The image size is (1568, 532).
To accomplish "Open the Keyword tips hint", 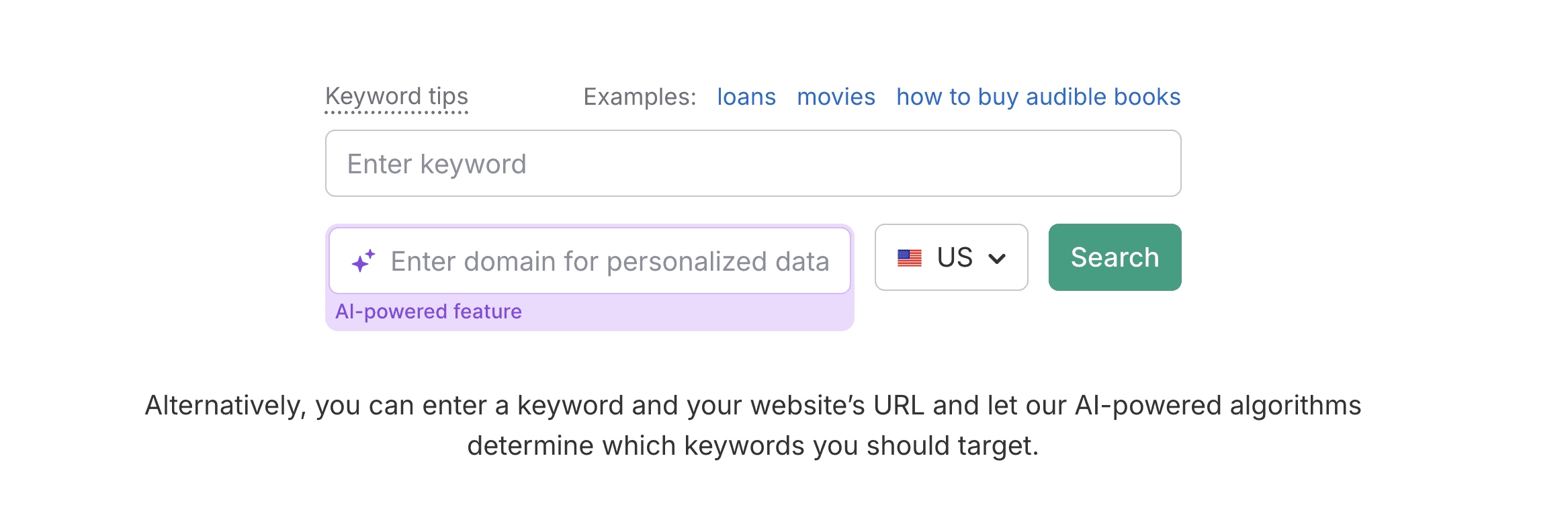I will tap(396, 97).
